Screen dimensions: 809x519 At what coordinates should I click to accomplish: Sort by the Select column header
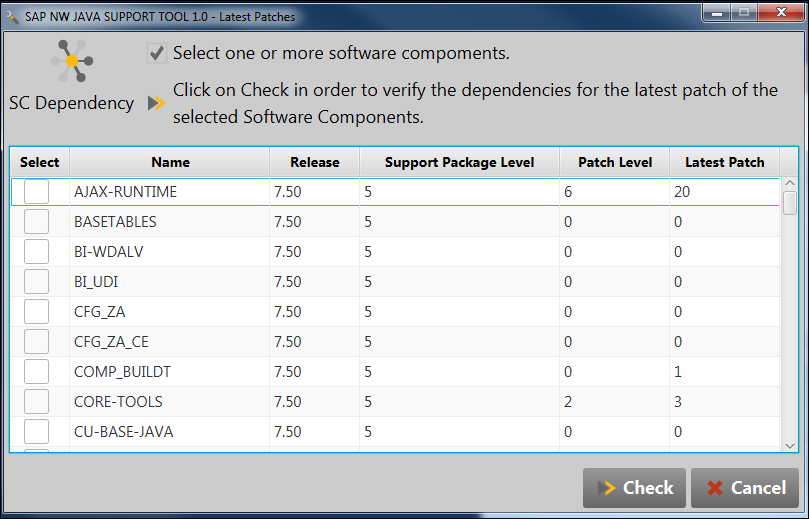tap(40, 162)
